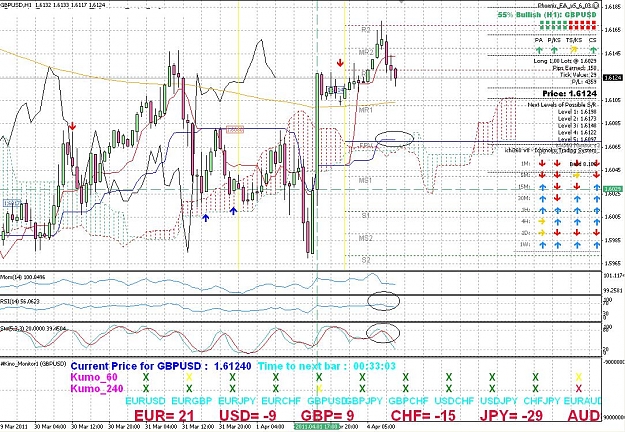Click the S2 pivot level label
625x432 pixels.
click(366, 260)
